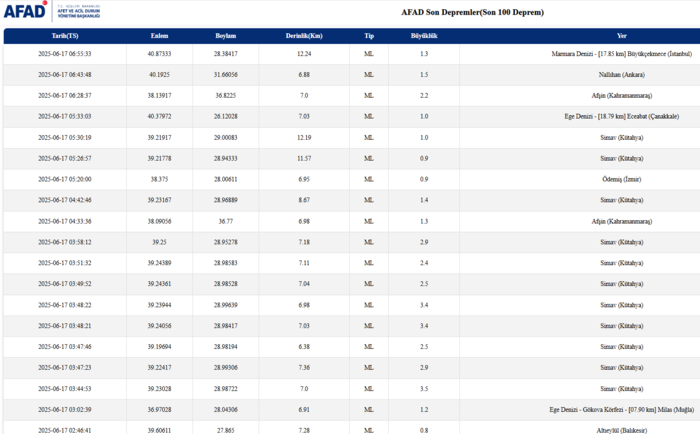Select the date cell 2025-06-17 03:02:39
The image size is (700, 434).
pyautogui.click(x=65, y=409)
